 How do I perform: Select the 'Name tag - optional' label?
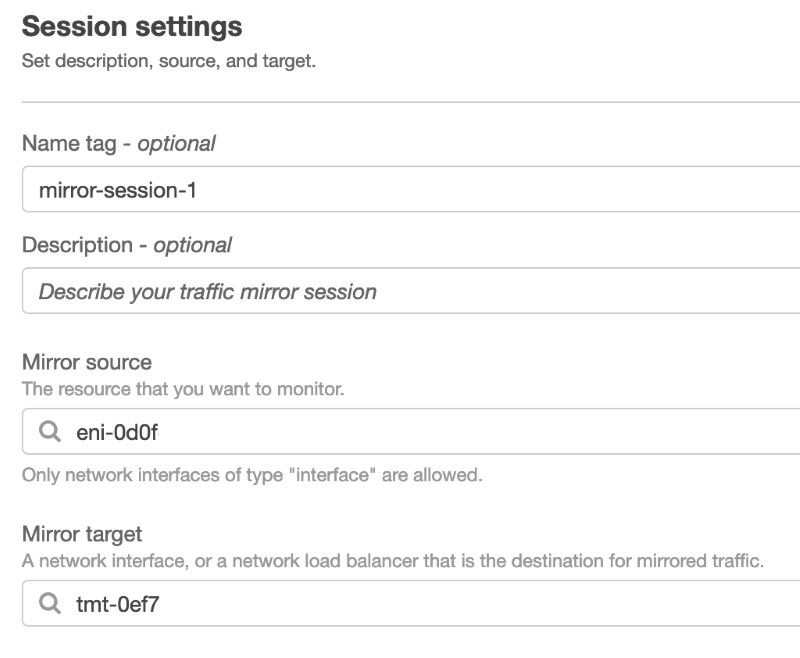click(x=118, y=143)
